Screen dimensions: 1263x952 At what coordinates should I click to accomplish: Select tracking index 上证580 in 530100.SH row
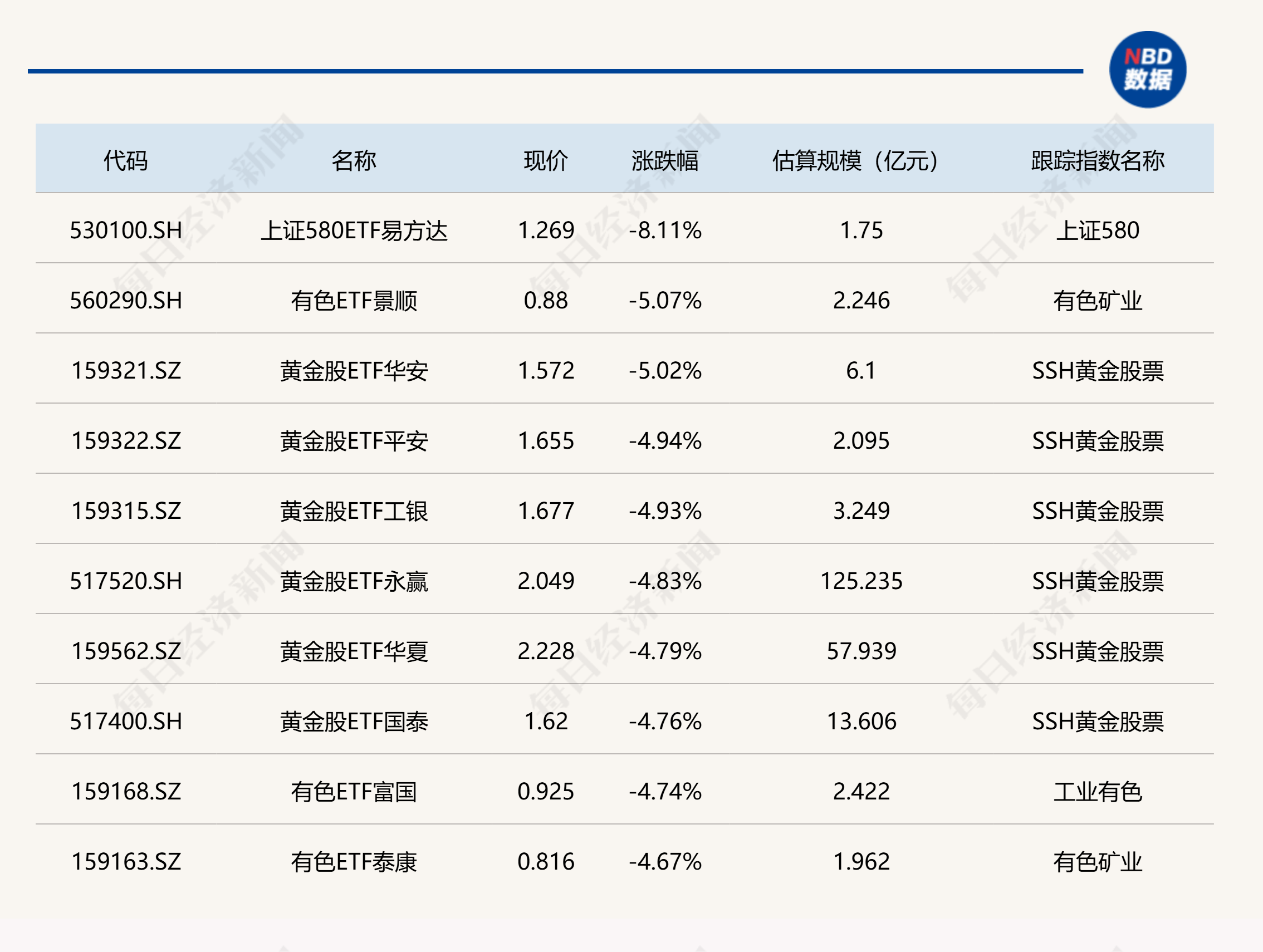[1098, 230]
